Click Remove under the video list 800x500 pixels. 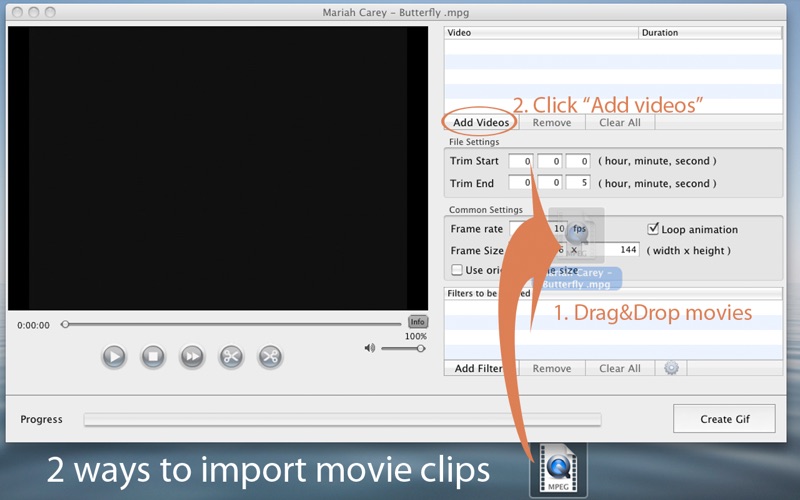pyautogui.click(x=551, y=123)
